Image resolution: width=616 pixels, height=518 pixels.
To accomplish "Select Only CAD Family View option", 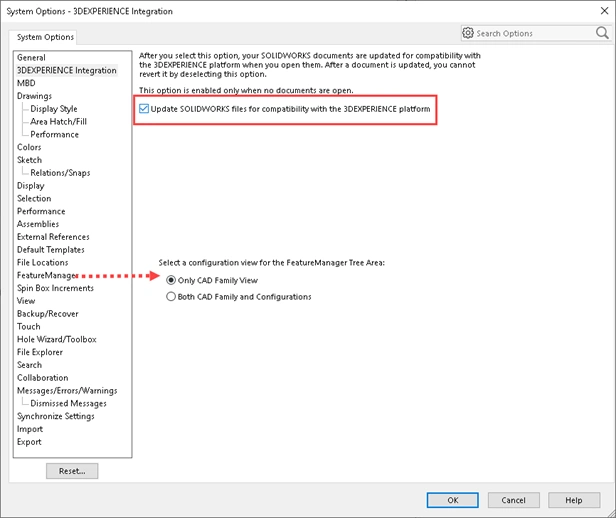I will click(x=171, y=280).
